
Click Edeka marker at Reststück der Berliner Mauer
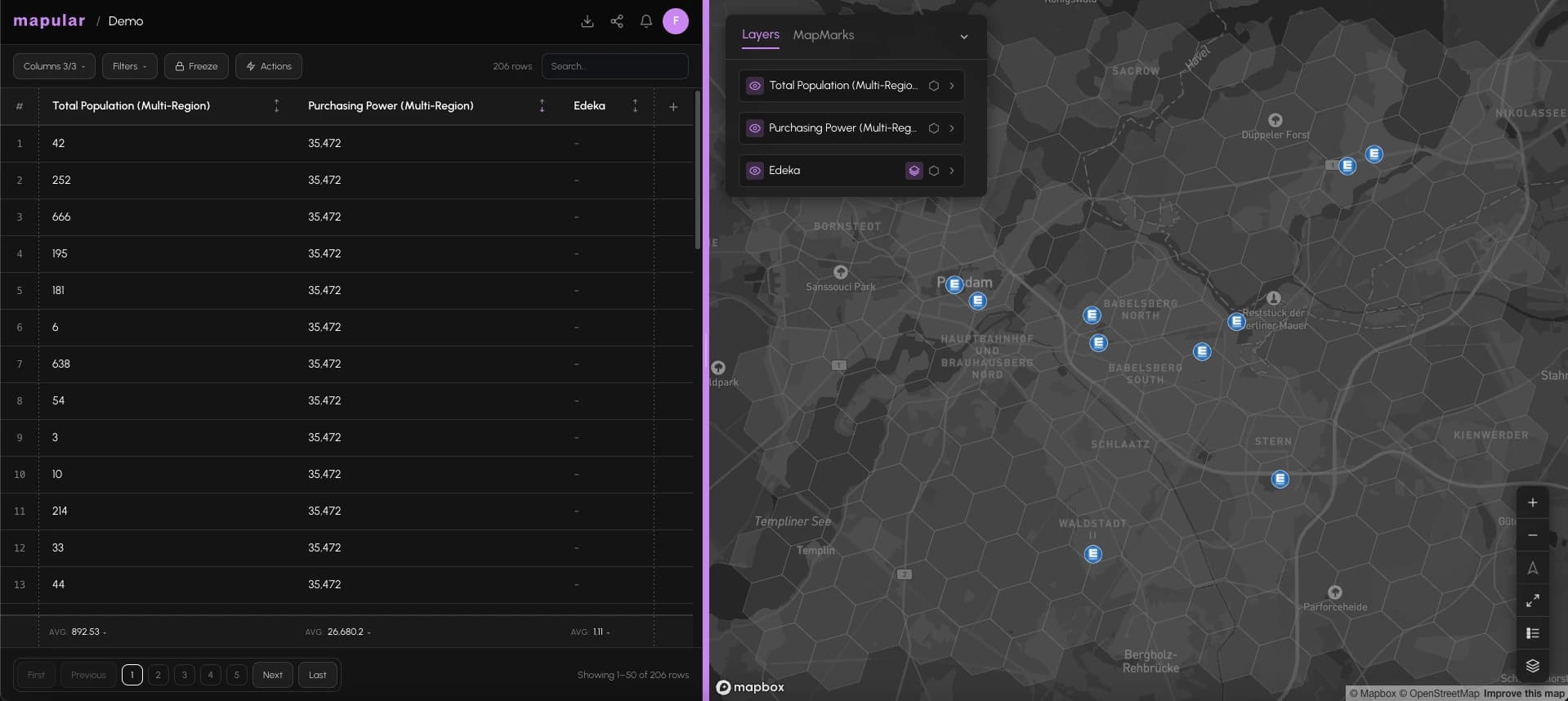tap(1236, 322)
